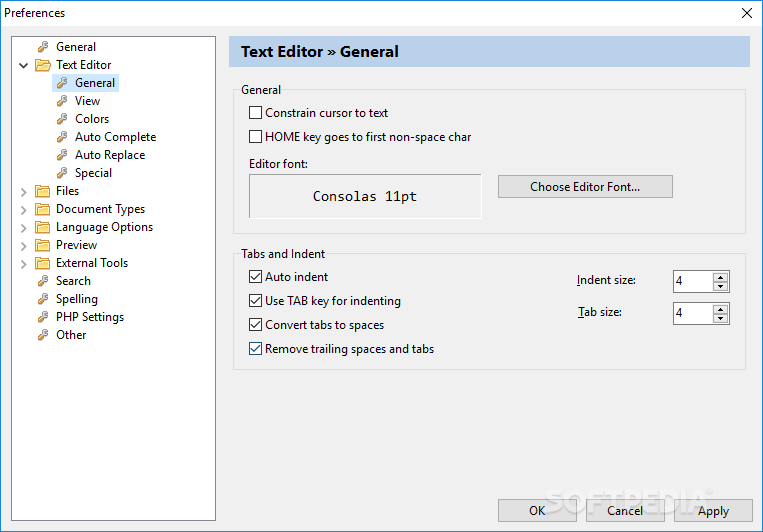763x532 pixels.
Task: Open the View preferences page
Action: point(87,101)
